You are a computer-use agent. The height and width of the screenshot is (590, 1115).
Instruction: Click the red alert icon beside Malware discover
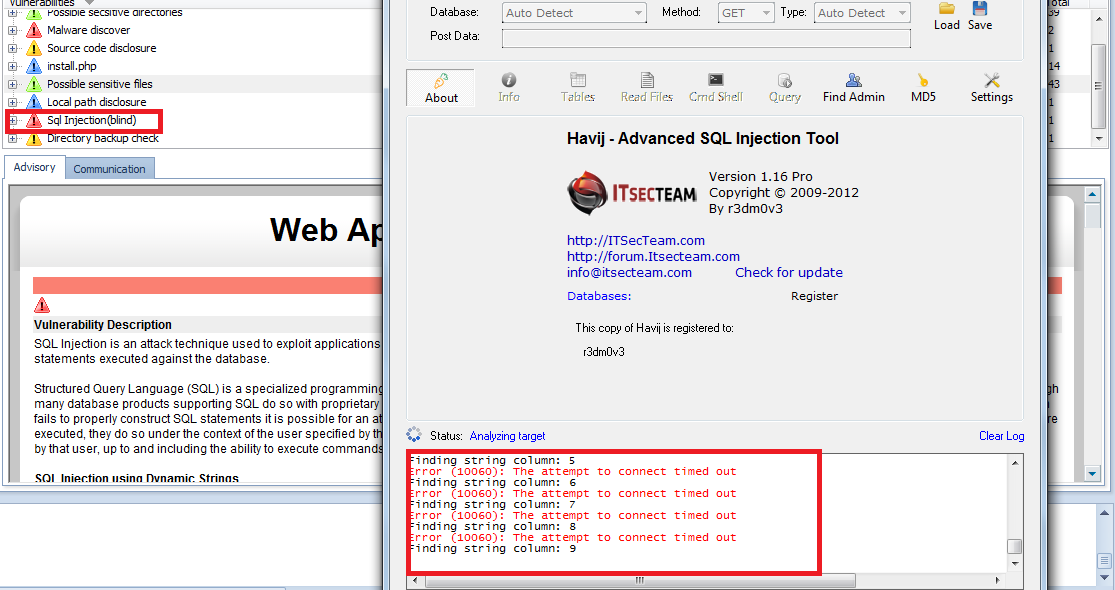pos(33,30)
